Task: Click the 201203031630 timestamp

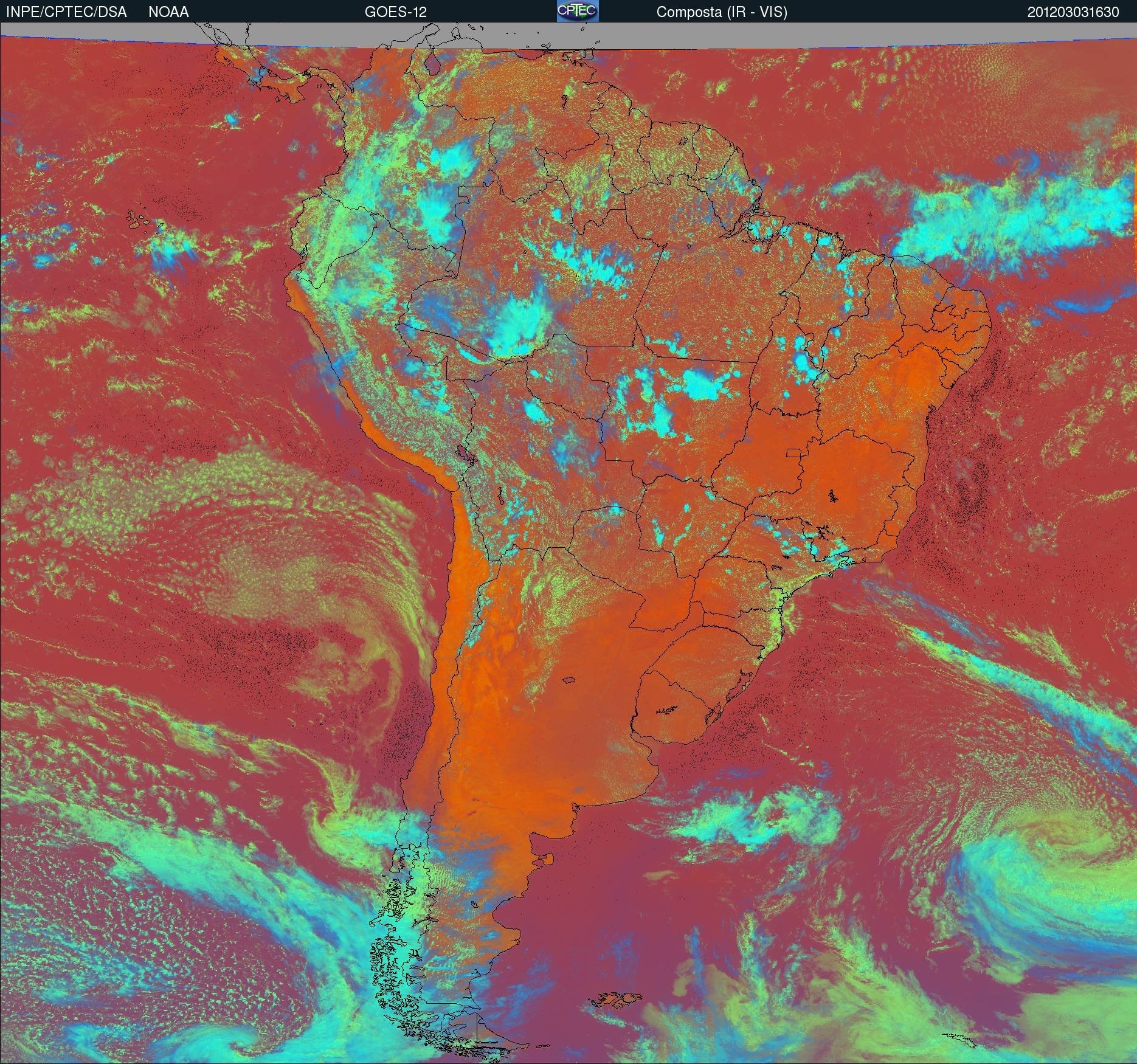Action: pos(1073,12)
